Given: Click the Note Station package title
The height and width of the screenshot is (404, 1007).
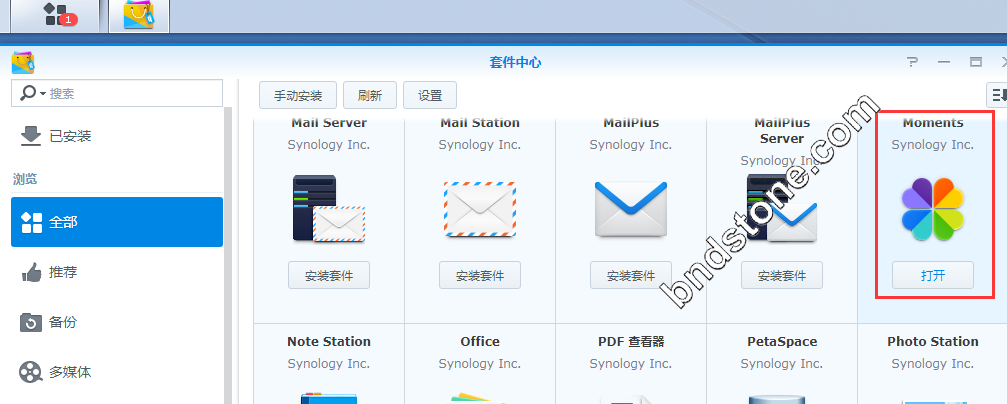Looking at the screenshot, I should (x=329, y=342).
